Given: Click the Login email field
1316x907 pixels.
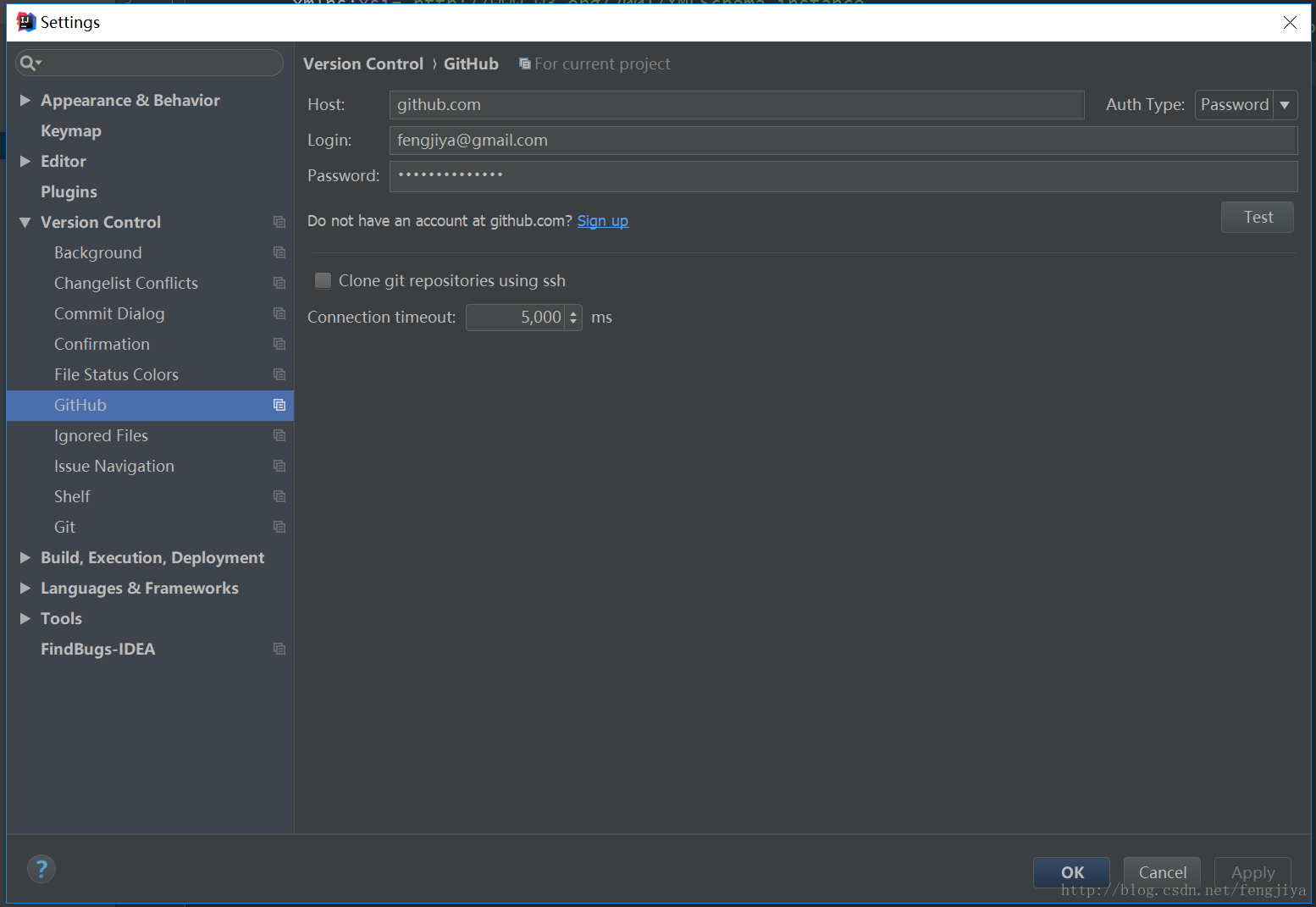Looking at the screenshot, I should 843,141.
